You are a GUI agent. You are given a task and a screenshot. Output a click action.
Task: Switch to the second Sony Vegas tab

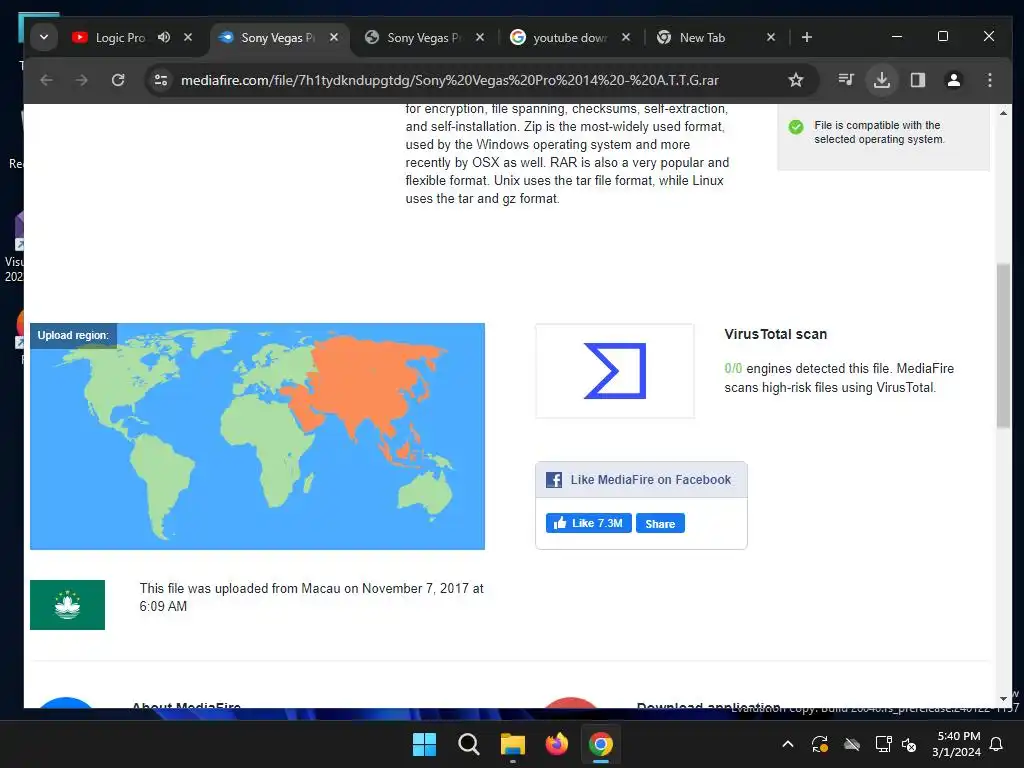point(423,37)
